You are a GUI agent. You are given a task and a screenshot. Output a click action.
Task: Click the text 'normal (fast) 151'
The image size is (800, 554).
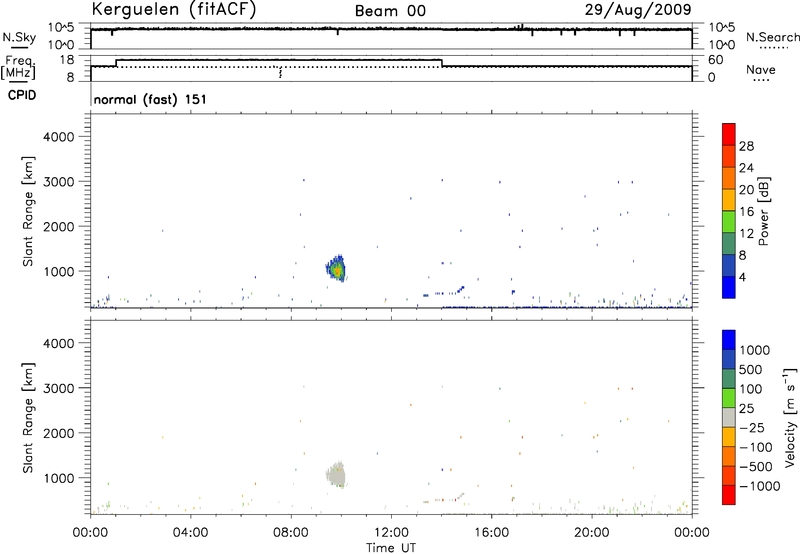150,99
